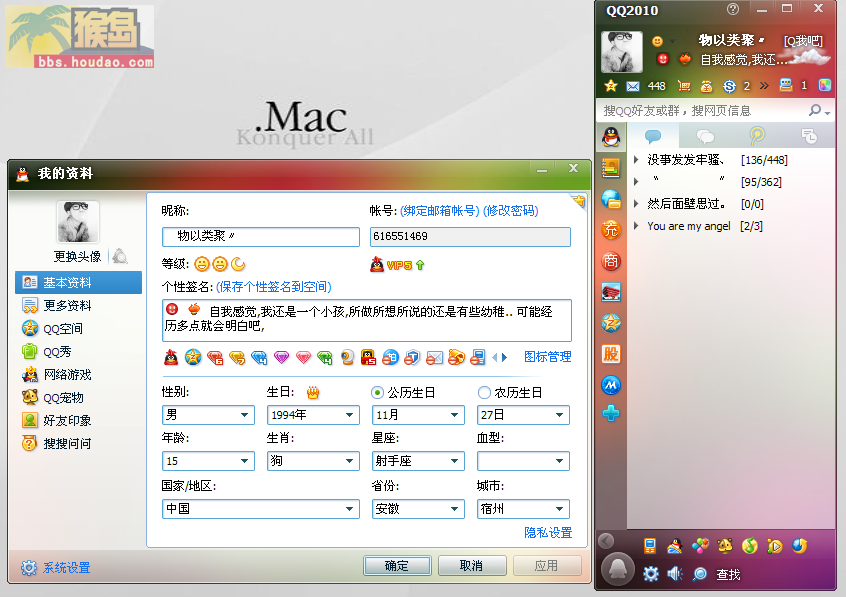
Task: Switch to the contacts tab with blue bubble
Action: [653, 135]
